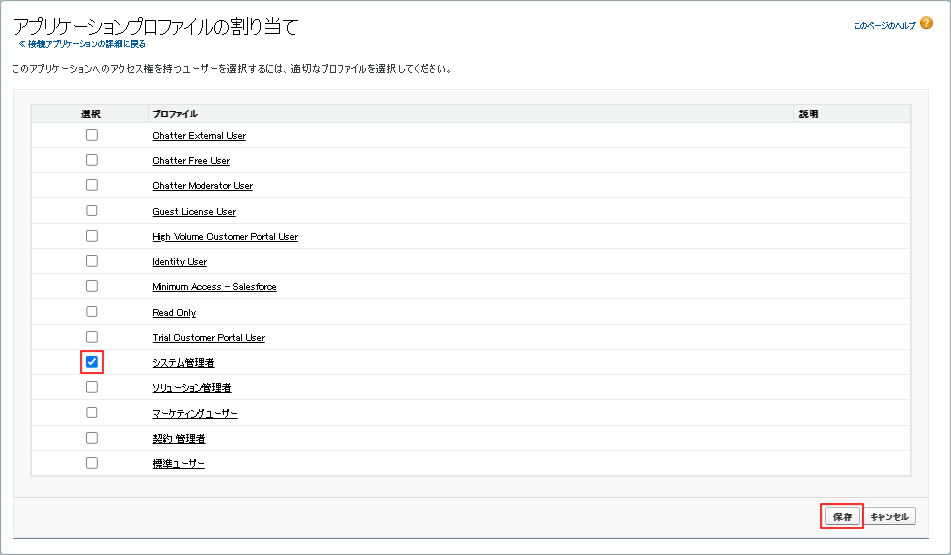The width and height of the screenshot is (951, 555).
Task: Open the Chatter External User profile link
Action: click(199, 136)
